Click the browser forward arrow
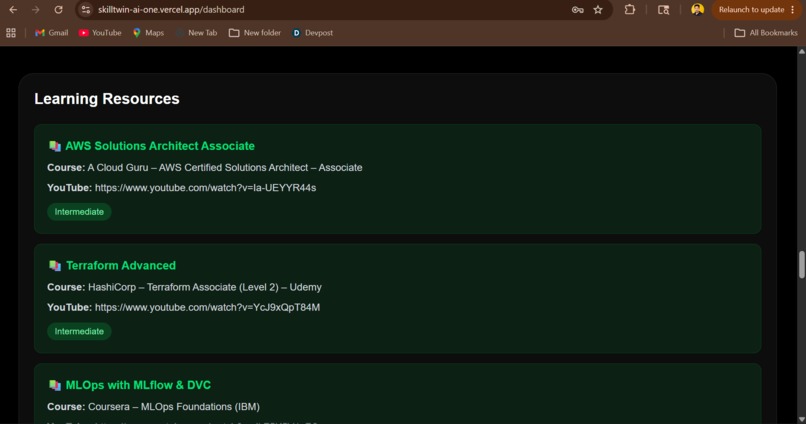The height and width of the screenshot is (424, 806). pyautogui.click(x=35, y=10)
